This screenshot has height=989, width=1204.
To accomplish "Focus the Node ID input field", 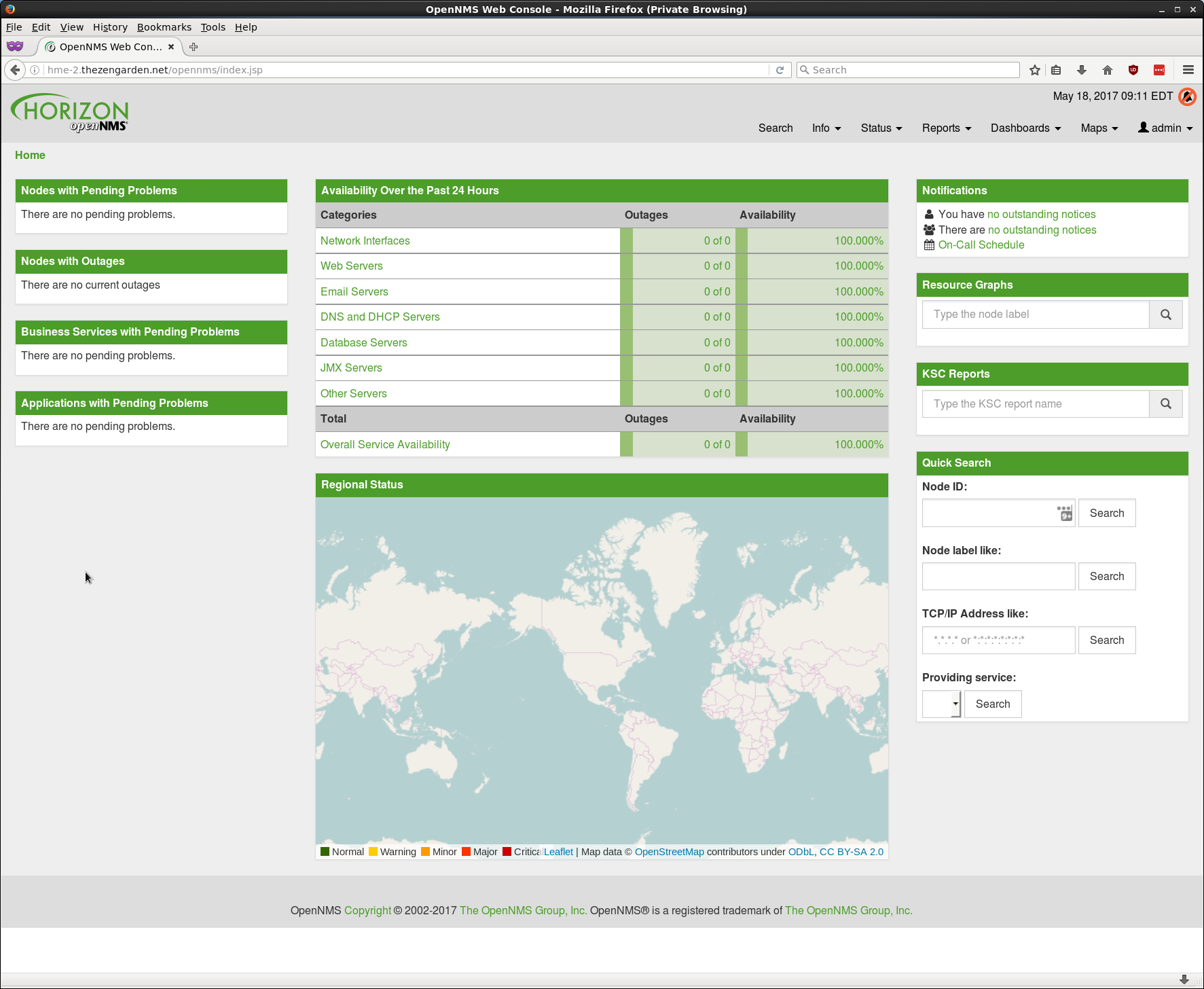I will pos(998,513).
